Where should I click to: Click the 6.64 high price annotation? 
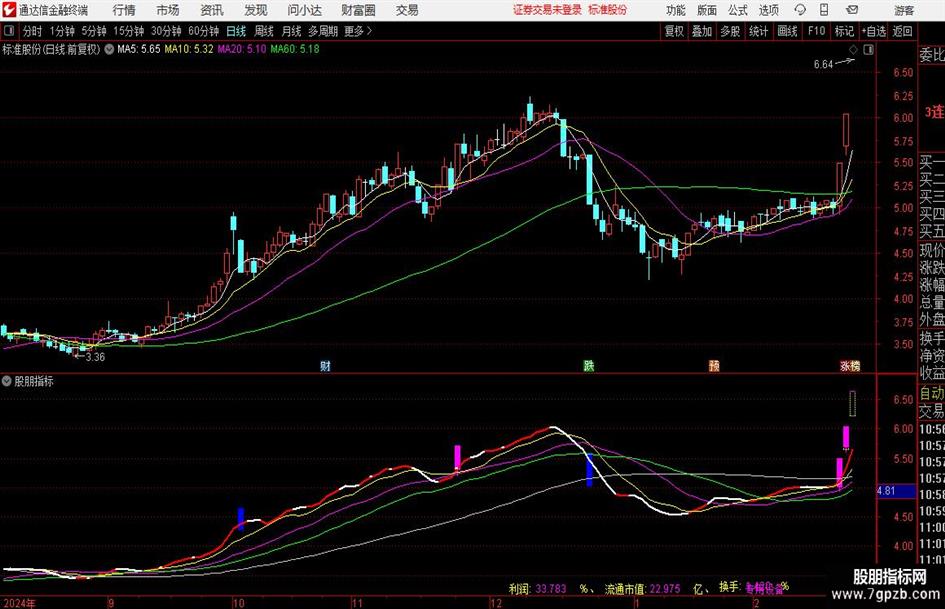[823, 65]
